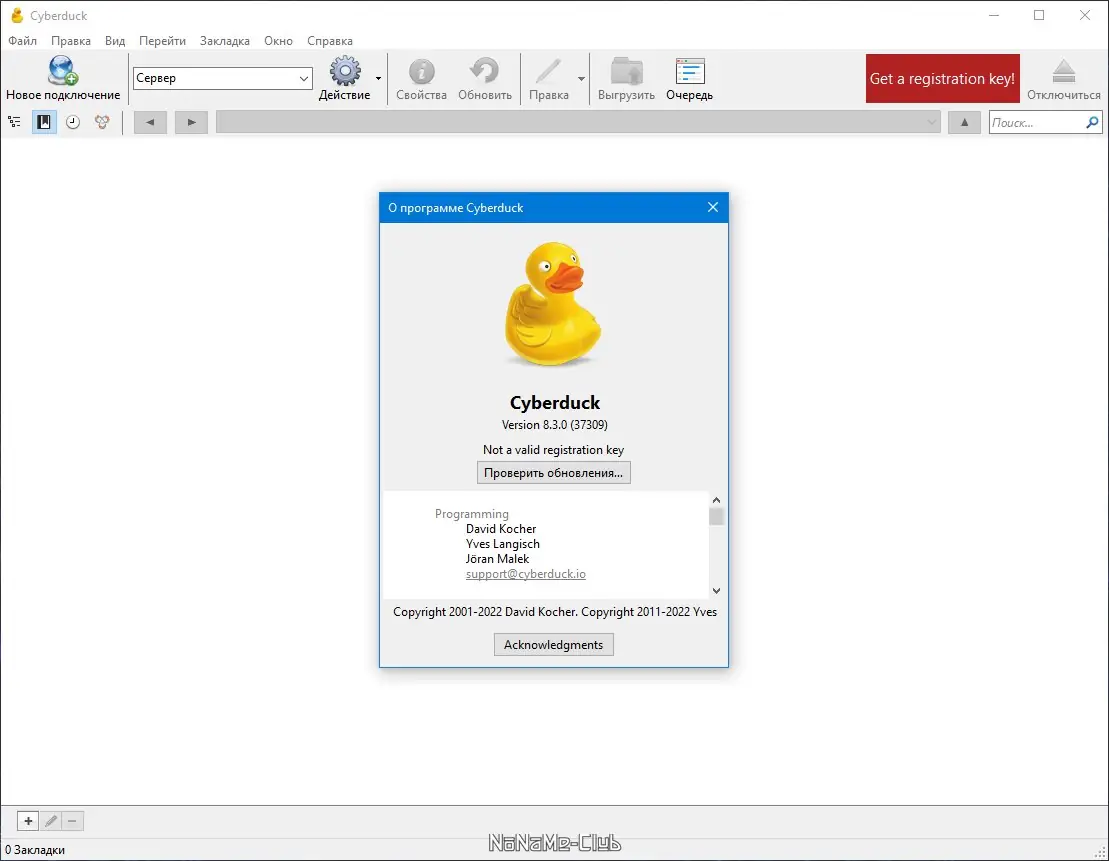Viewport: 1109px width, 861px height.
Task: Open the path dropdown bar
Action: click(x=578, y=122)
